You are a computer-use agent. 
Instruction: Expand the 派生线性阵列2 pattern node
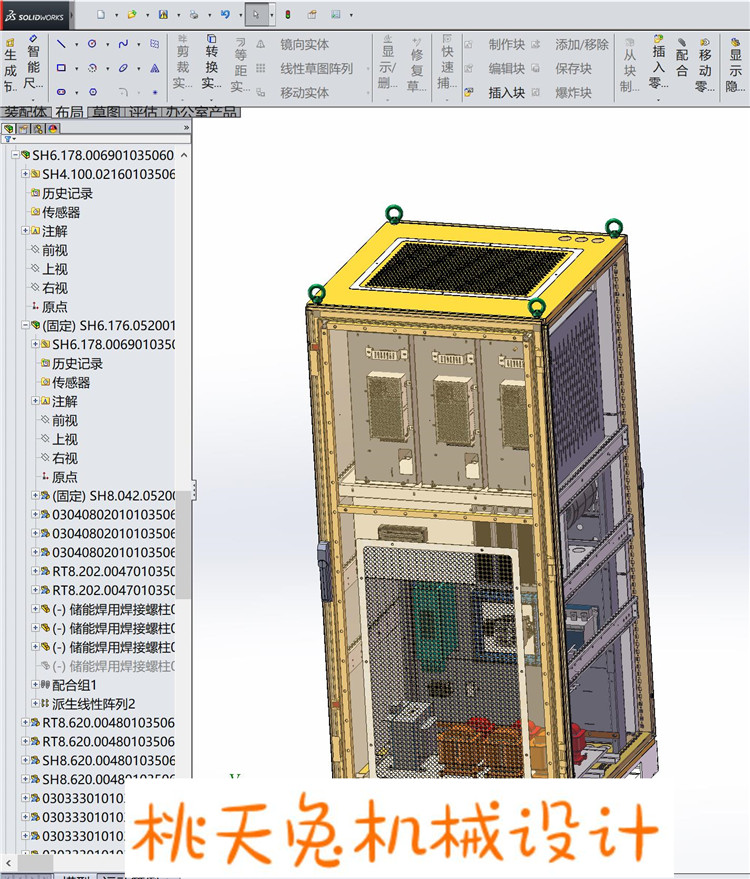point(35,703)
